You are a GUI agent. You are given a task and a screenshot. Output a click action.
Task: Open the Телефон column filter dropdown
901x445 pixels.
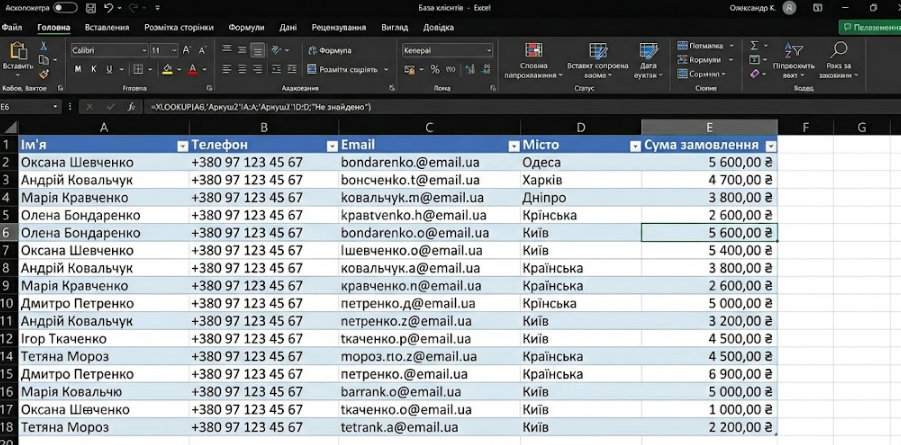(332, 146)
